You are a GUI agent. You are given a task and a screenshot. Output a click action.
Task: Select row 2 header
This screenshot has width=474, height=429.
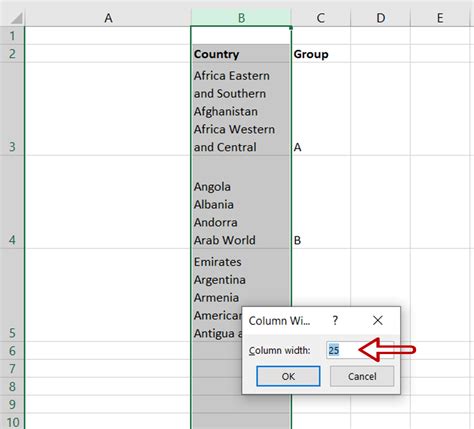[x=12, y=53]
